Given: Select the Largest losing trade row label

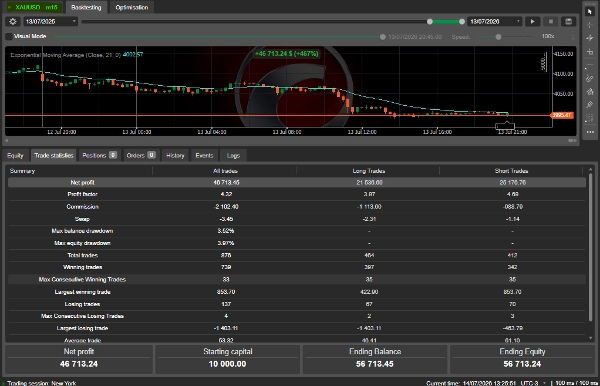Looking at the screenshot, I should [x=82, y=328].
